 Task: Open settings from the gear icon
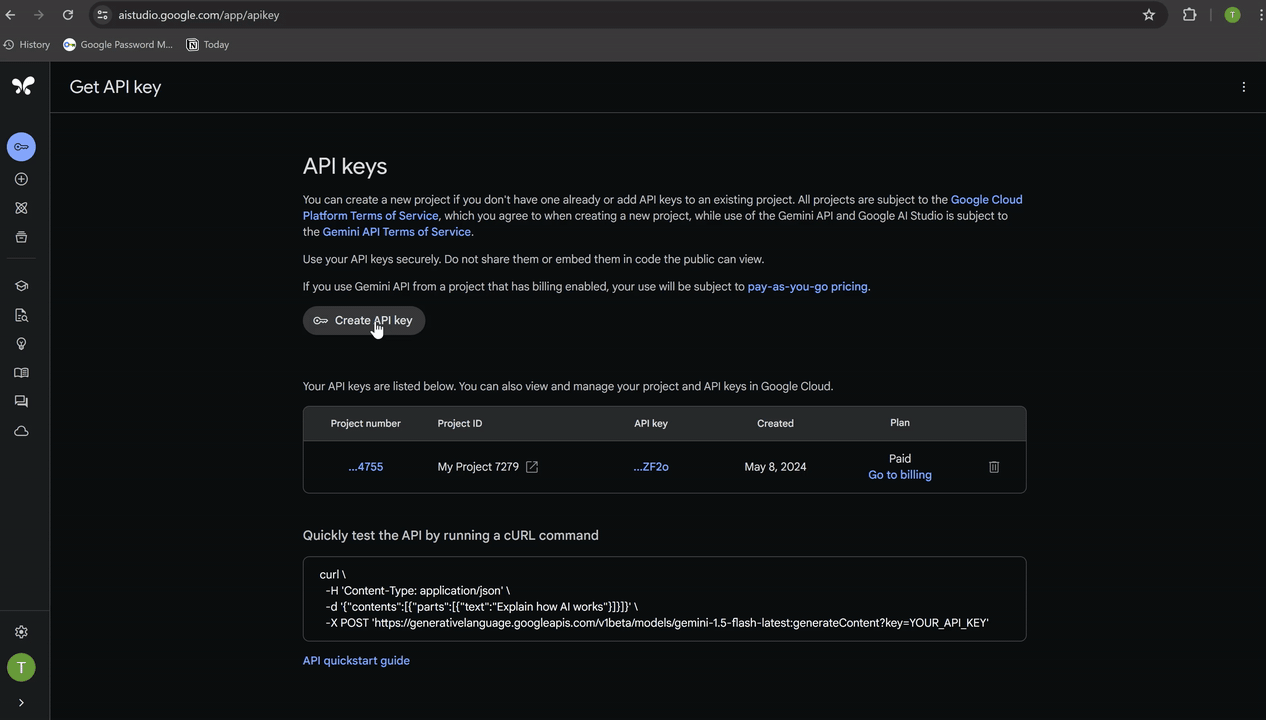tap(21, 631)
